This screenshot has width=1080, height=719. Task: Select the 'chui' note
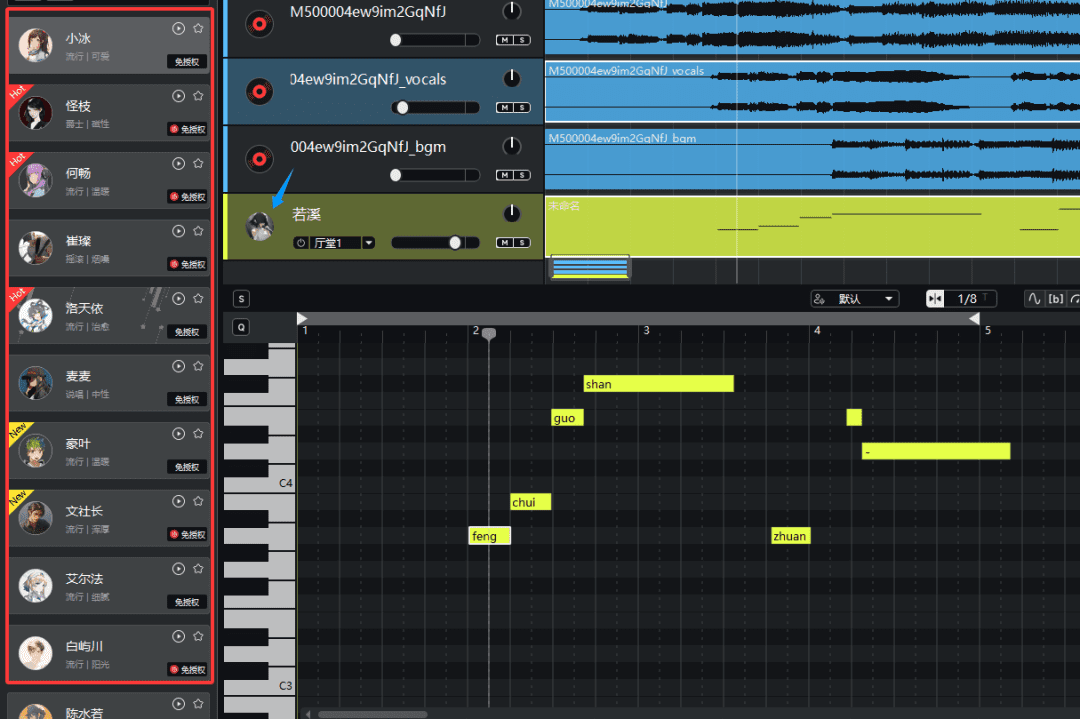coord(530,502)
